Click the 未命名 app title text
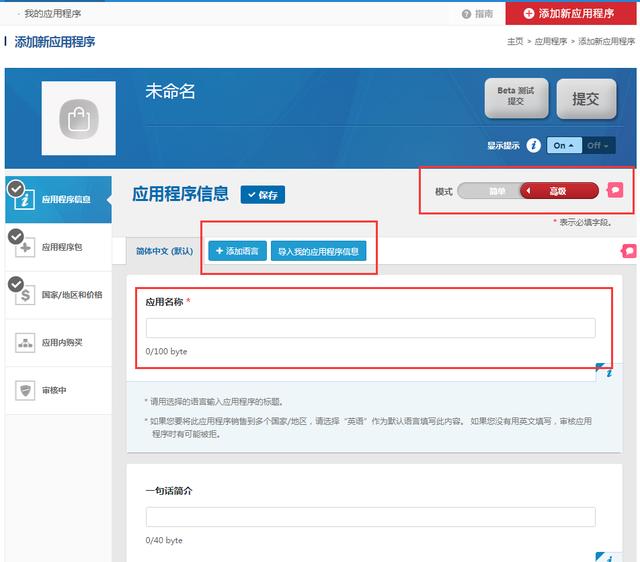Viewport: 640px width, 562px height. [x=170, y=91]
